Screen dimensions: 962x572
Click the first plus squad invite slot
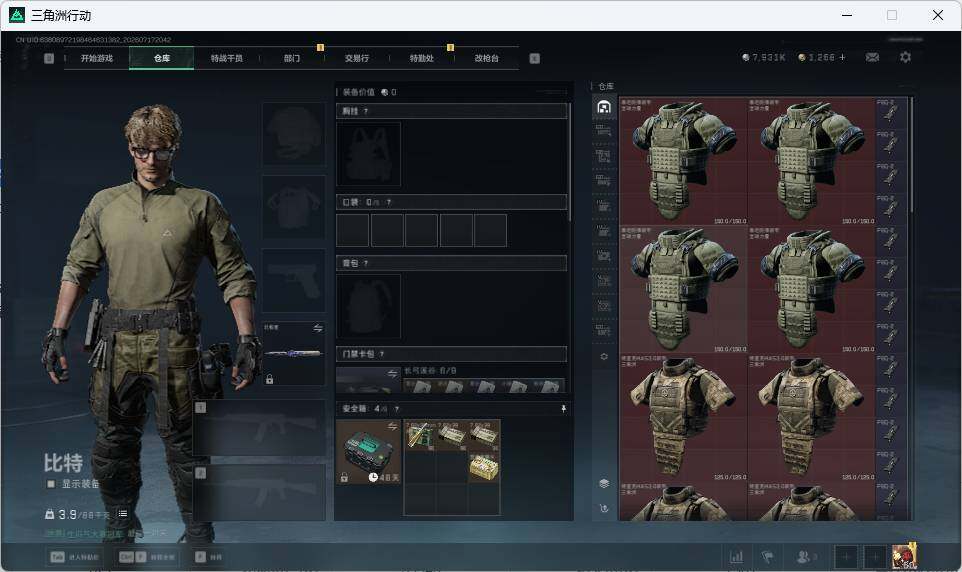click(845, 557)
